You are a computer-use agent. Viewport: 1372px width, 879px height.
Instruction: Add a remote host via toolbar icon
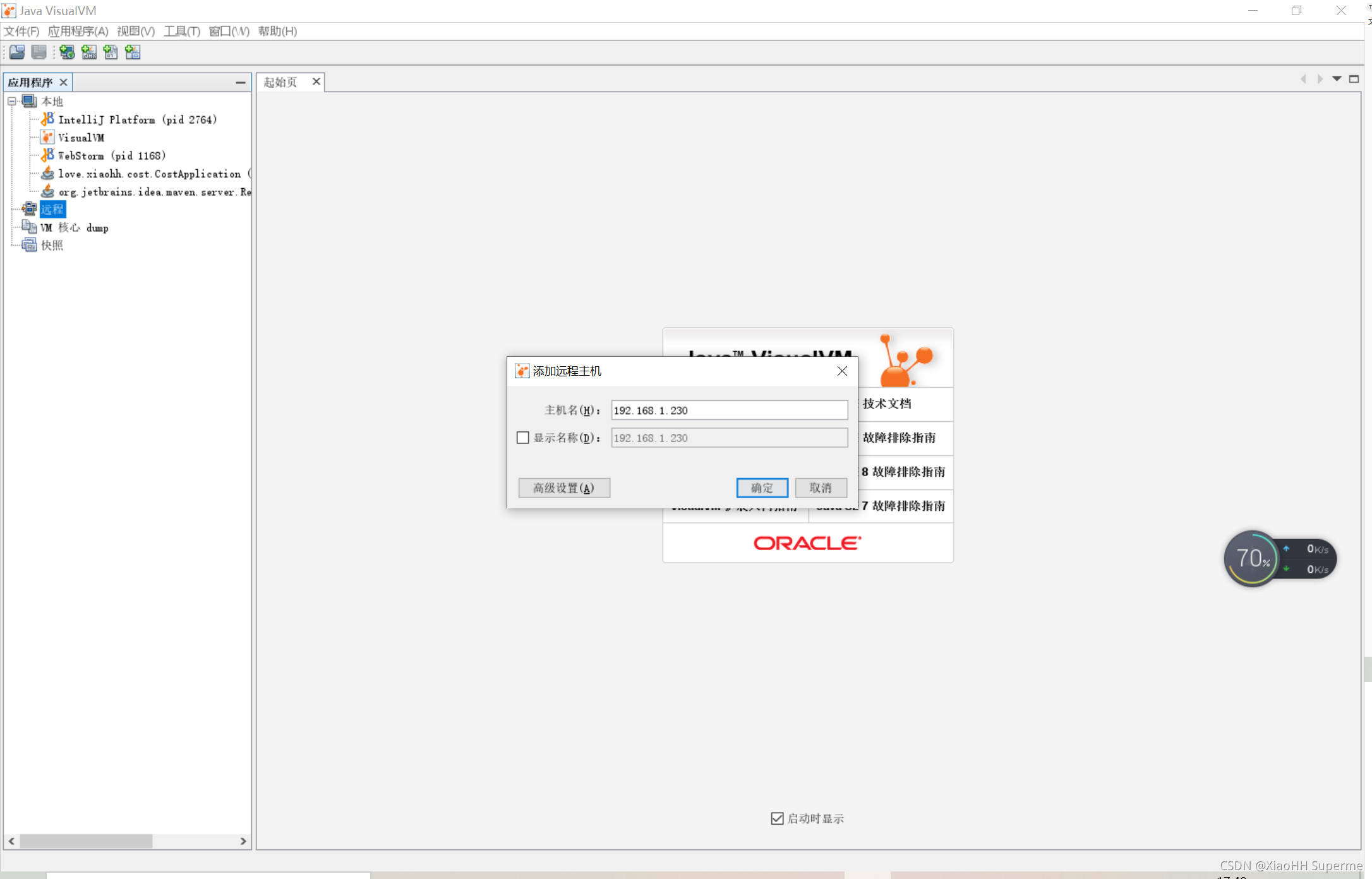point(67,52)
